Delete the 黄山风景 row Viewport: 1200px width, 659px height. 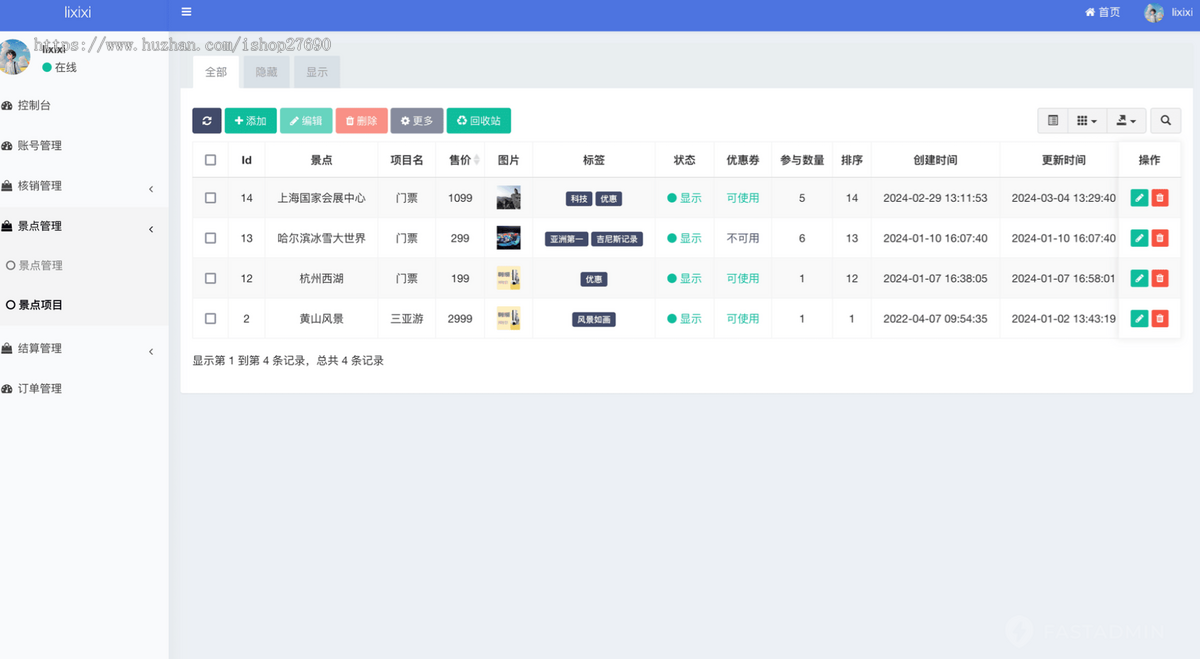[x=1160, y=318]
